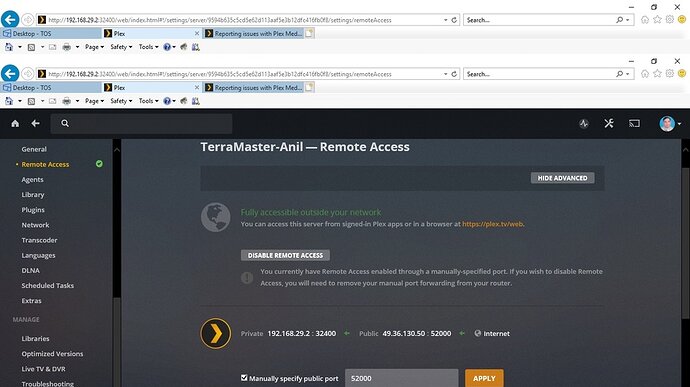This screenshot has height=387, width=690.
Task: Switch to Desktop - TOS tab in lower tab row
Action: coord(51,88)
